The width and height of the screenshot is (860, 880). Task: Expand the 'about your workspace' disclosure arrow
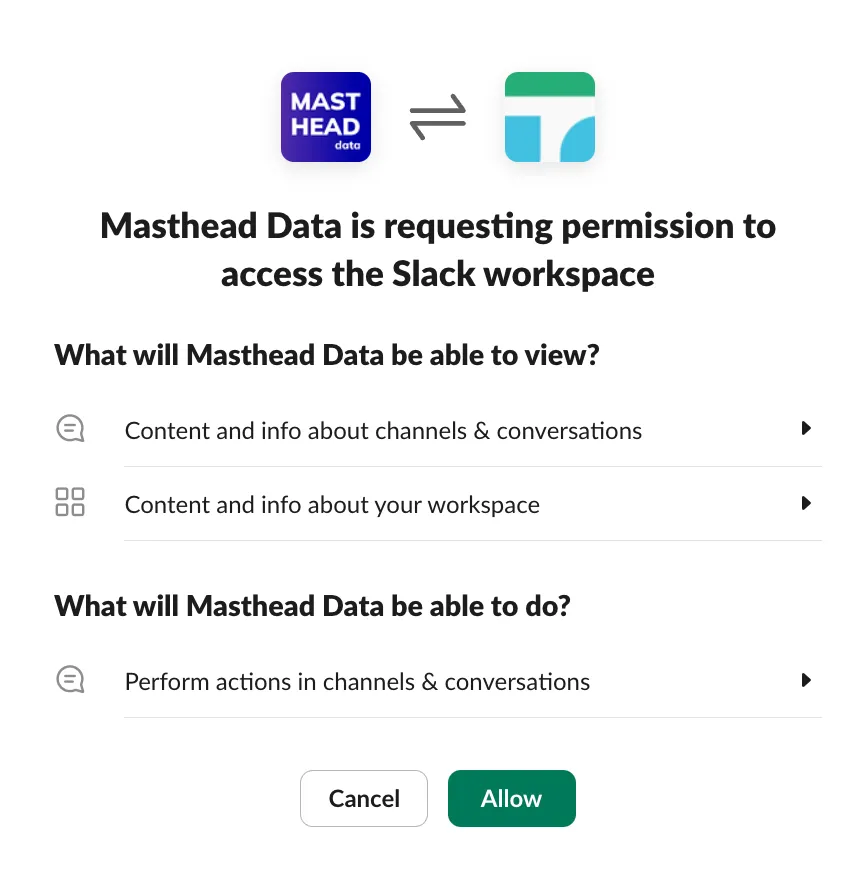pyautogui.click(x=806, y=503)
